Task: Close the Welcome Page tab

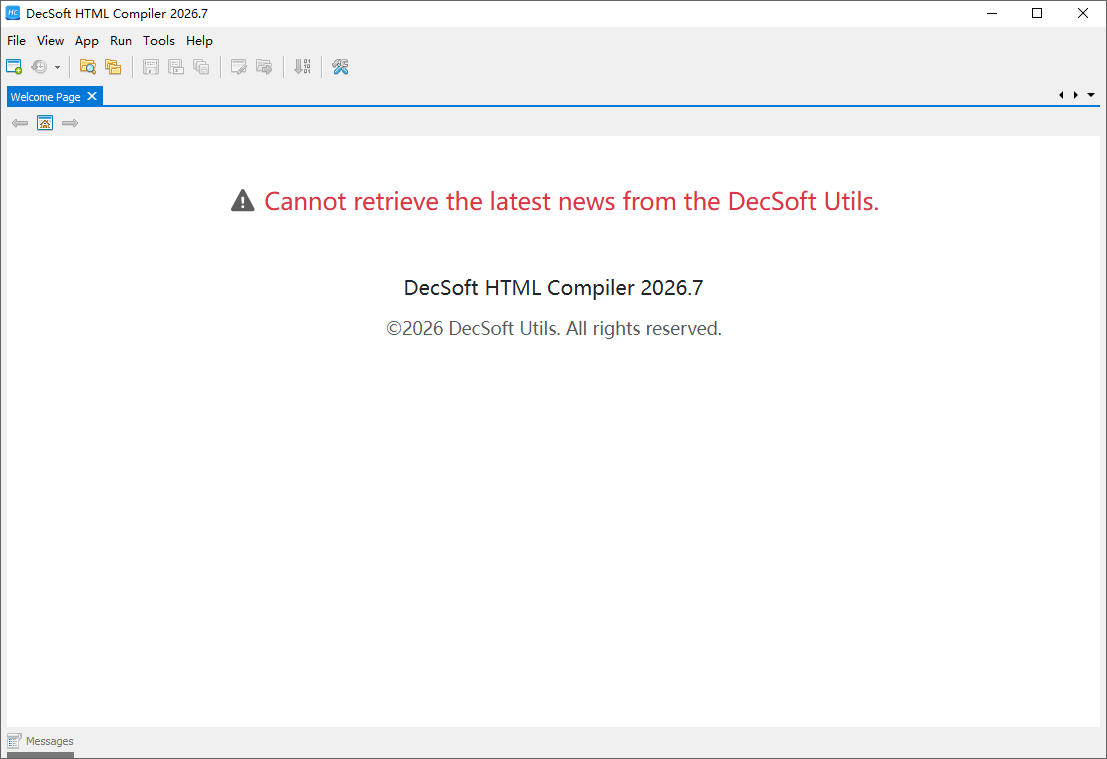Action: tap(92, 97)
